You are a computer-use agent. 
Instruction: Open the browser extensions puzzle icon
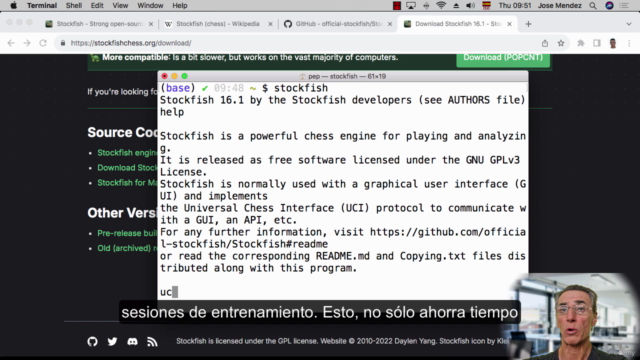[x=580, y=43]
